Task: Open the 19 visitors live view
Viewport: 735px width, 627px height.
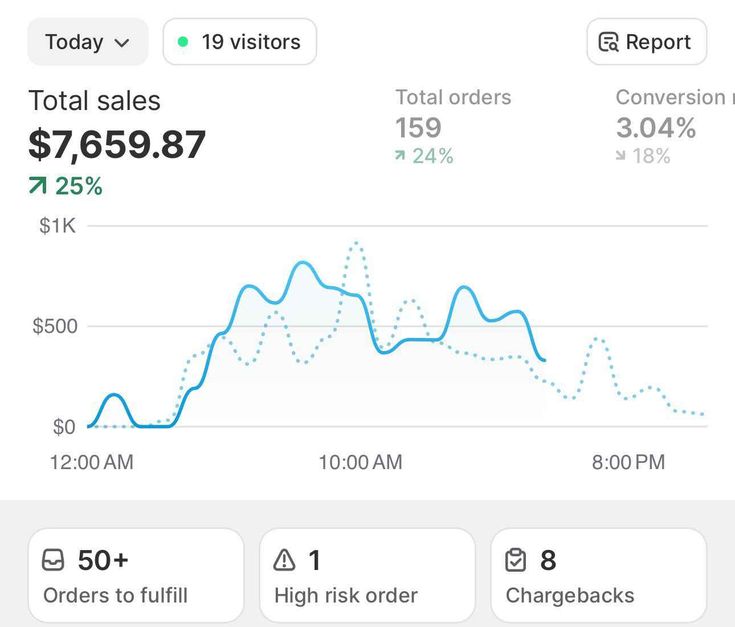Action: pos(240,42)
